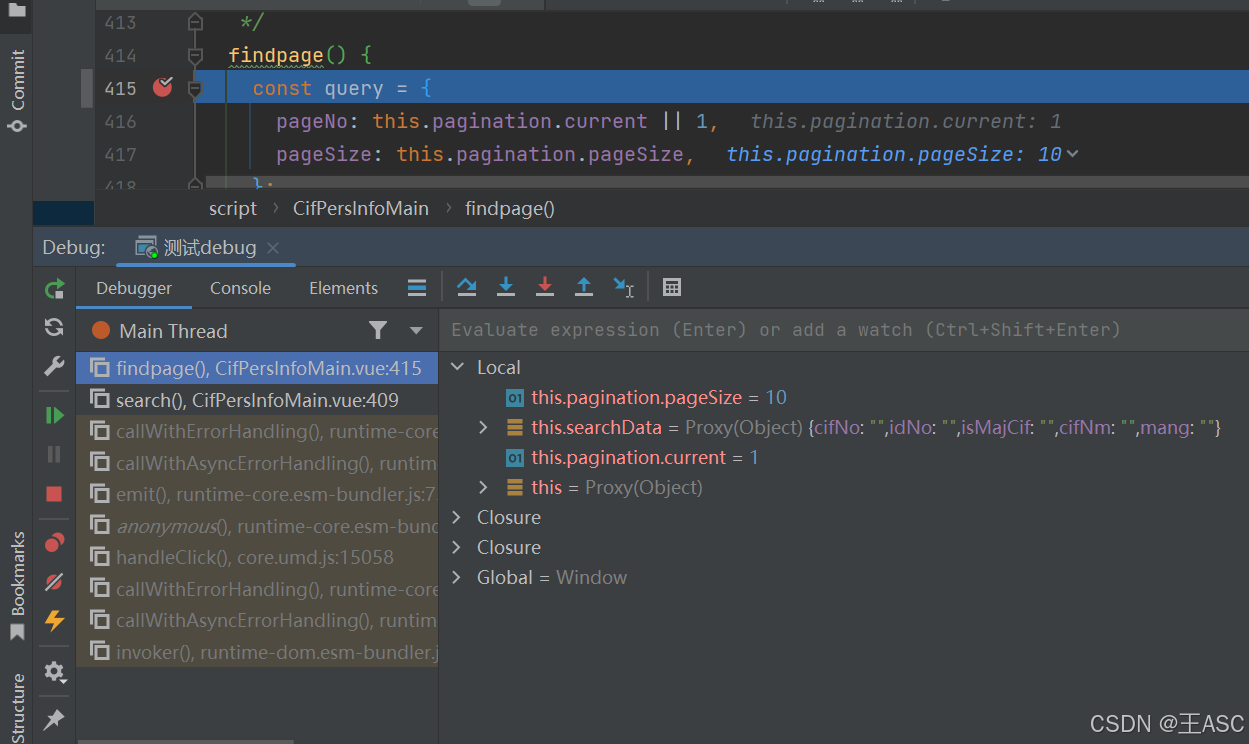Click the red Force Step Into icon
Screen dimensions: 1249x744
point(545,287)
